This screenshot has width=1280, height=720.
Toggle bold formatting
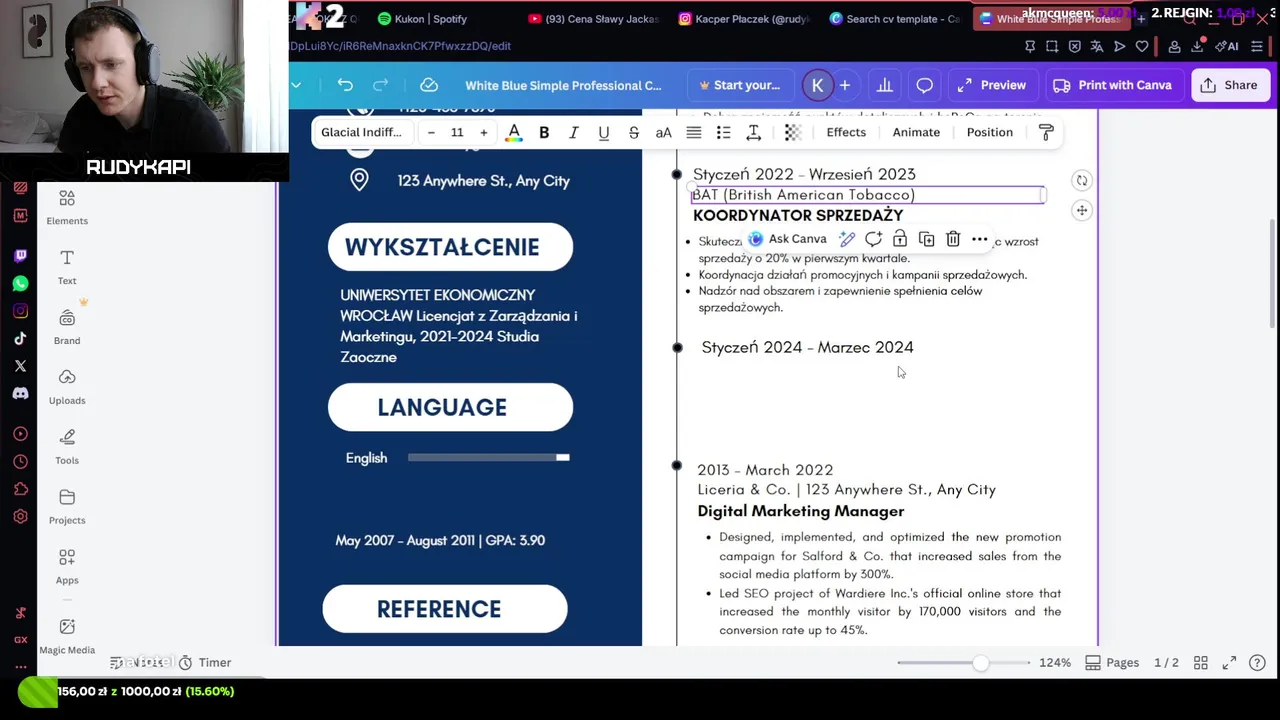[x=544, y=133]
